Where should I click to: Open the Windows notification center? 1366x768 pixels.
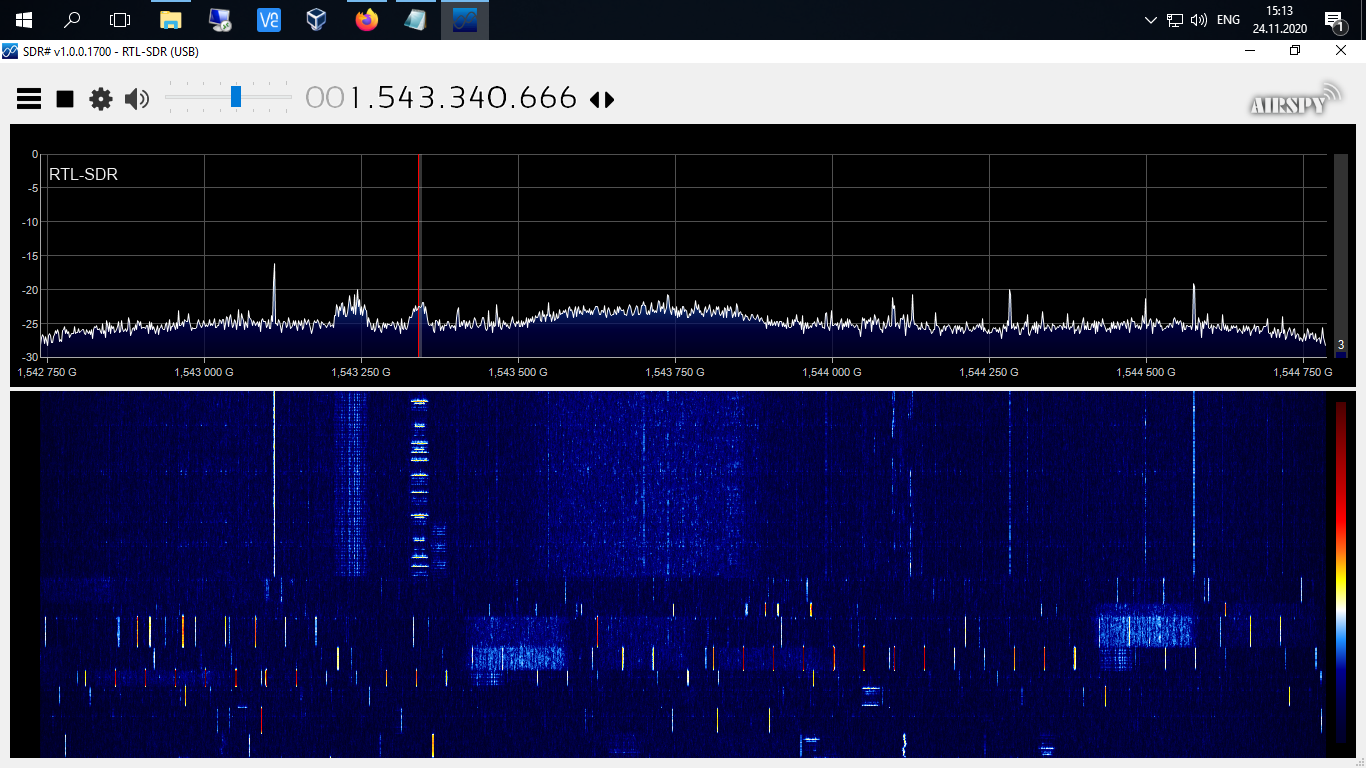click(x=1333, y=20)
